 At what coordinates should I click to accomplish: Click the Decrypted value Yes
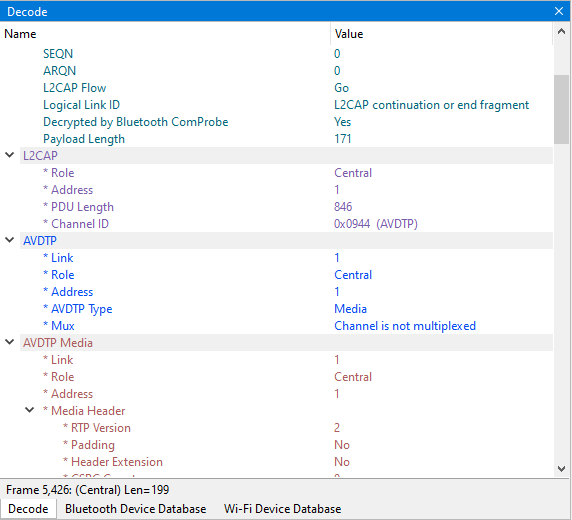(343, 122)
